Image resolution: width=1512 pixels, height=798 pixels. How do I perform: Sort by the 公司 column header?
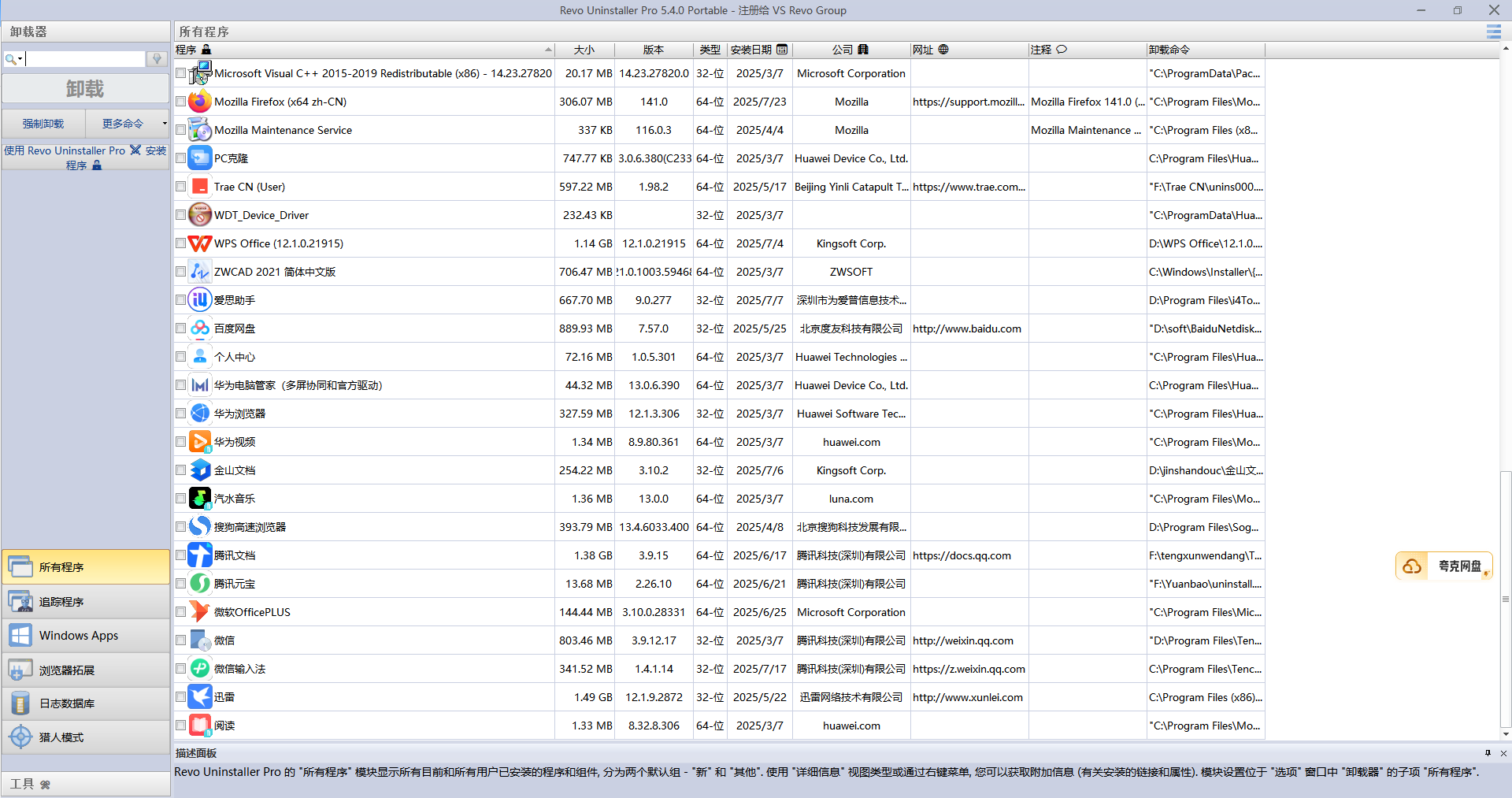(851, 50)
